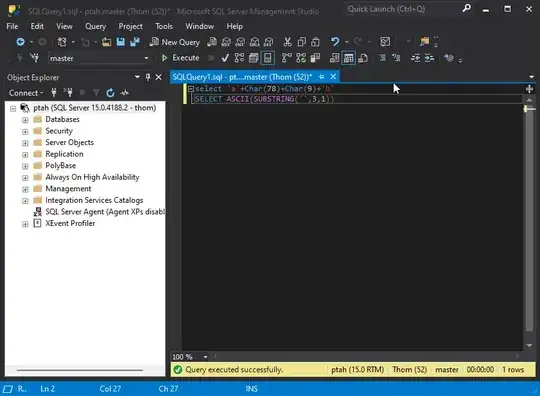The height and width of the screenshot is (396, 540).
Task: Click the Refresh icon in Object Explorer
Action: (x=110, y=93)
